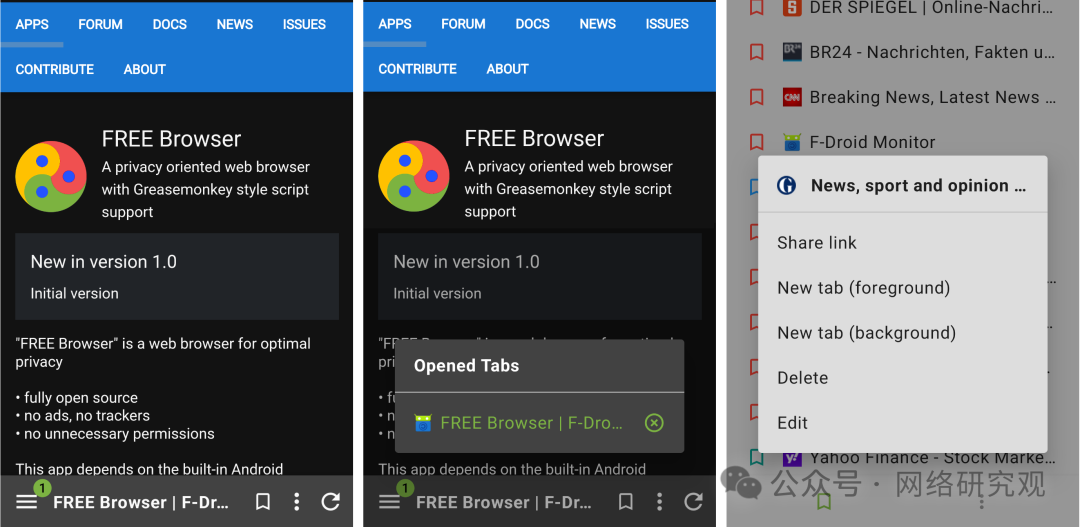
Task: Open 'Breaking News, Latest News' bookmark
Action: pos(931,97)
